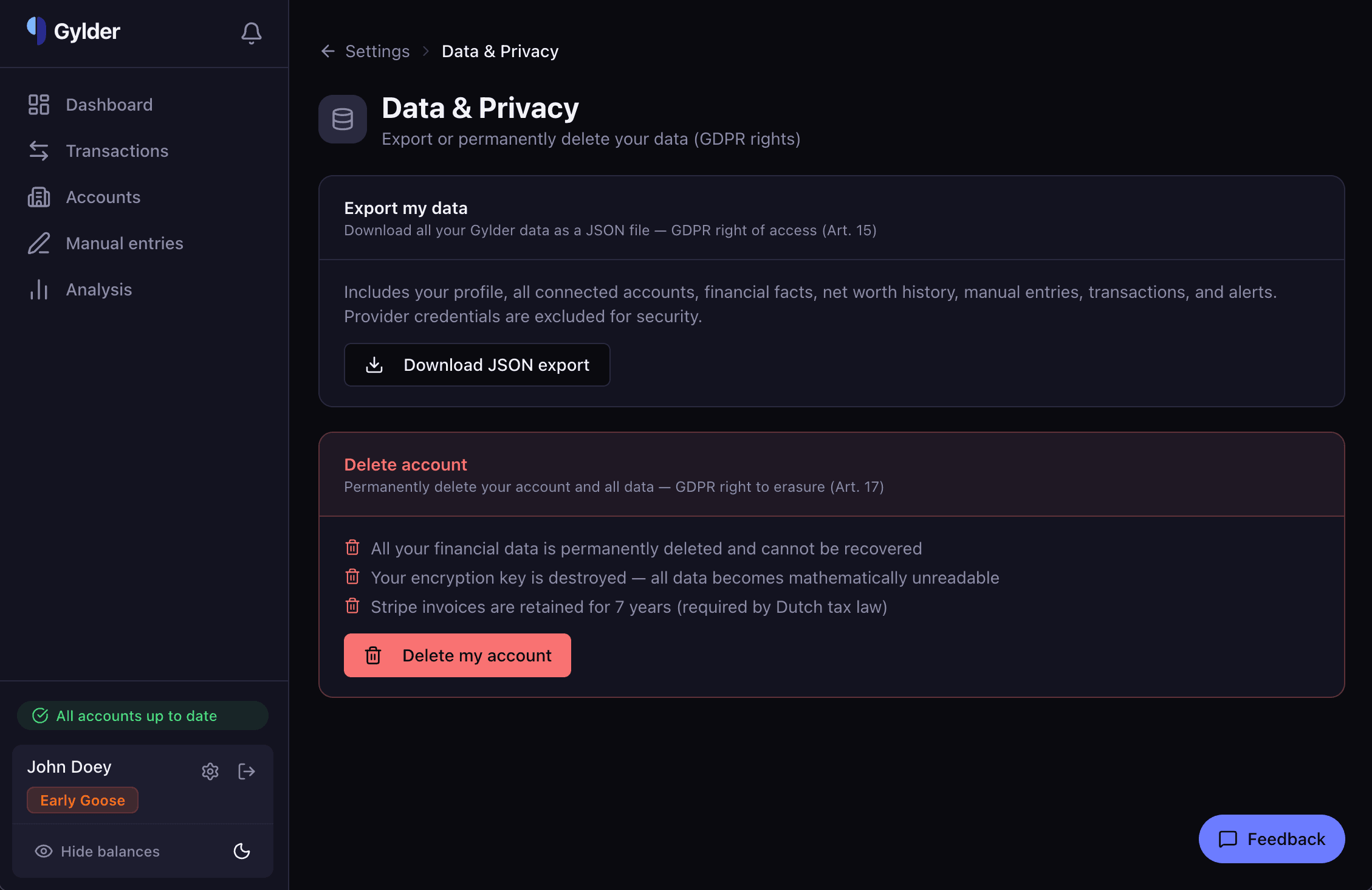Click the Gylder logo
Screen dimensions: 1372x890
(72, 31)
